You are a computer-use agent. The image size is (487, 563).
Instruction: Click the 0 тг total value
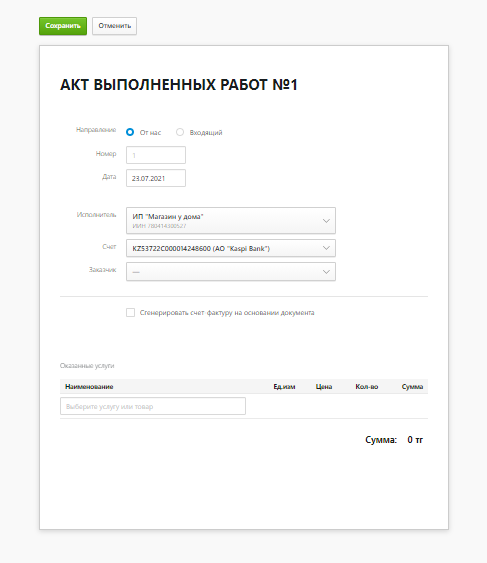(x=415, y=439)
